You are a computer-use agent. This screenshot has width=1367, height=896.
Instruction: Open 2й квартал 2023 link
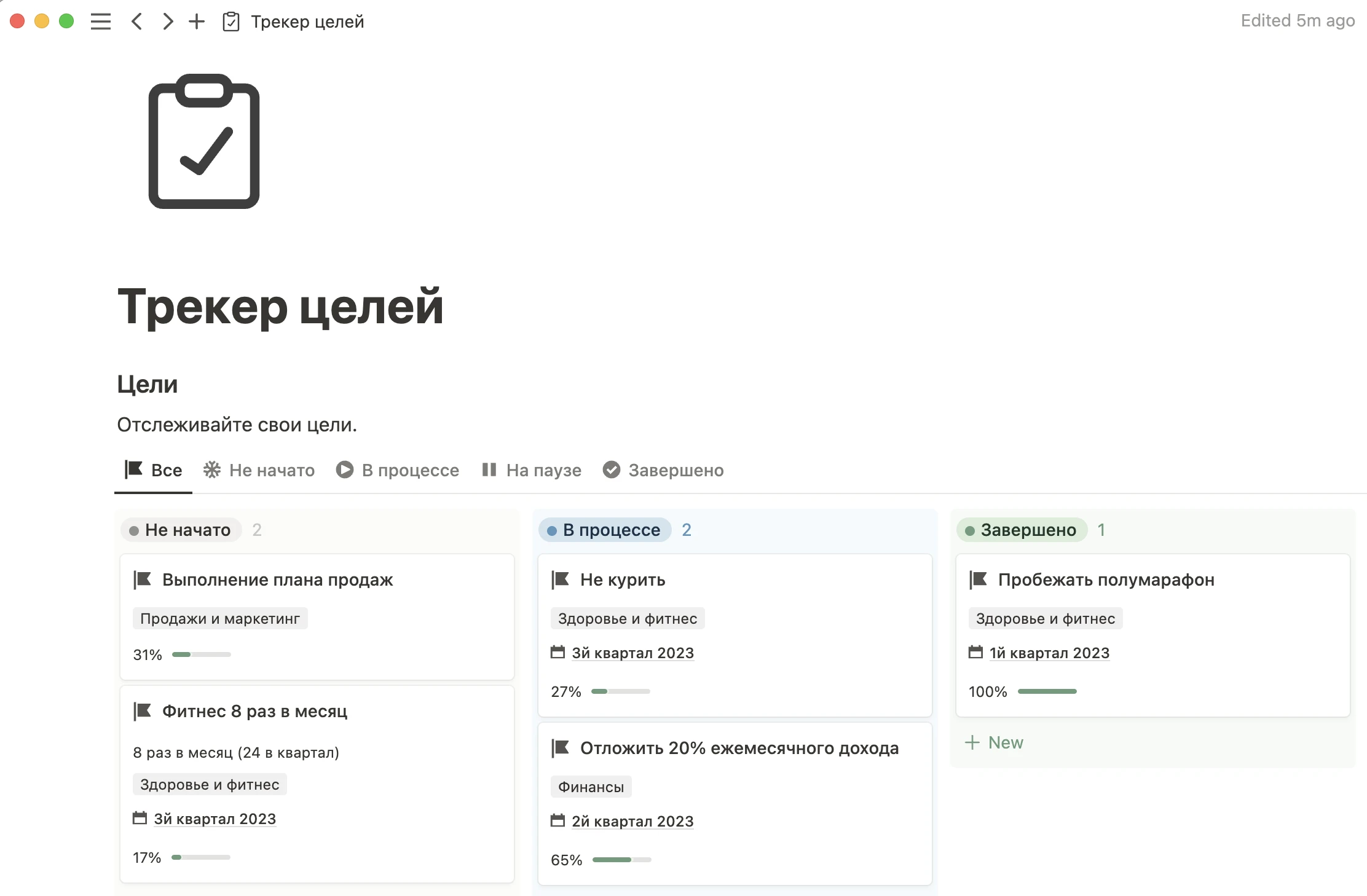click(x=632, y=821)
